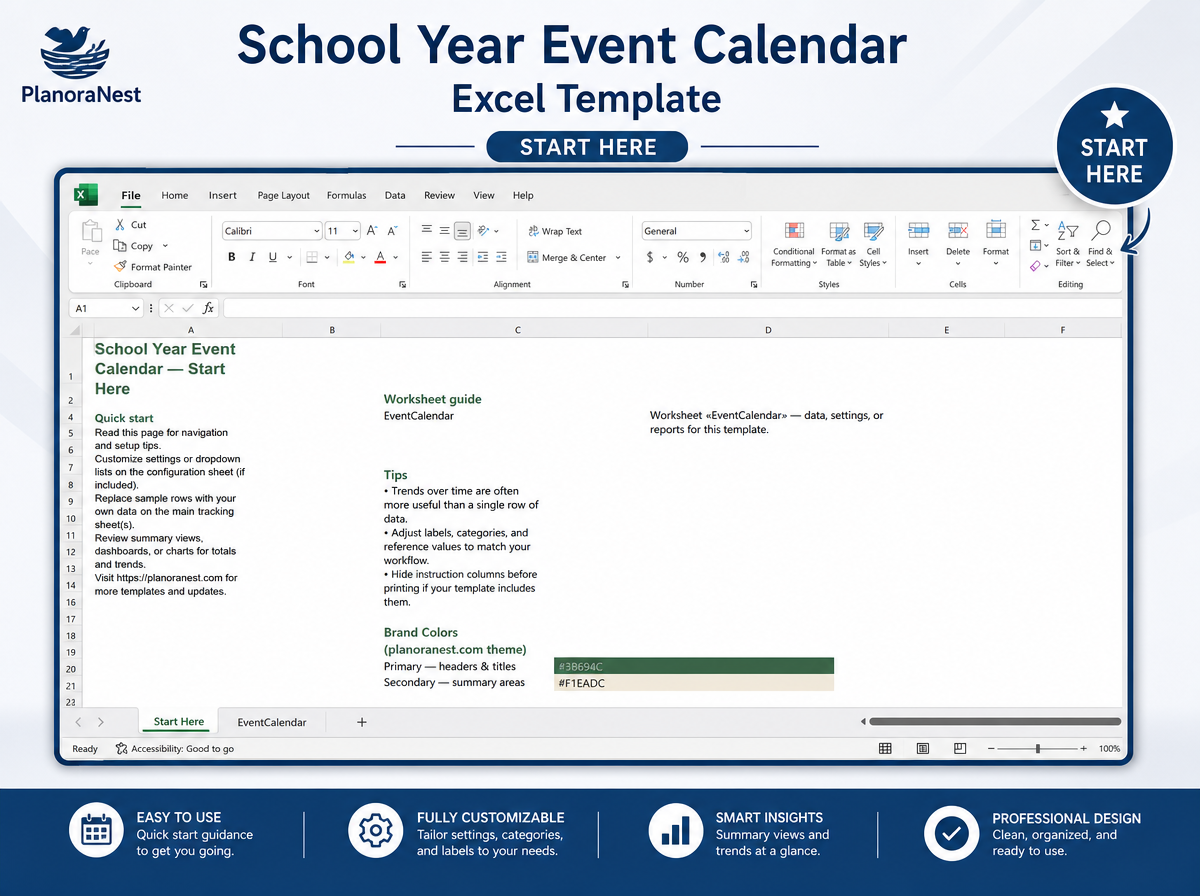Toggle align left in Alignment group
Viewport: 1200px width, 896px height.
[427, 257]
